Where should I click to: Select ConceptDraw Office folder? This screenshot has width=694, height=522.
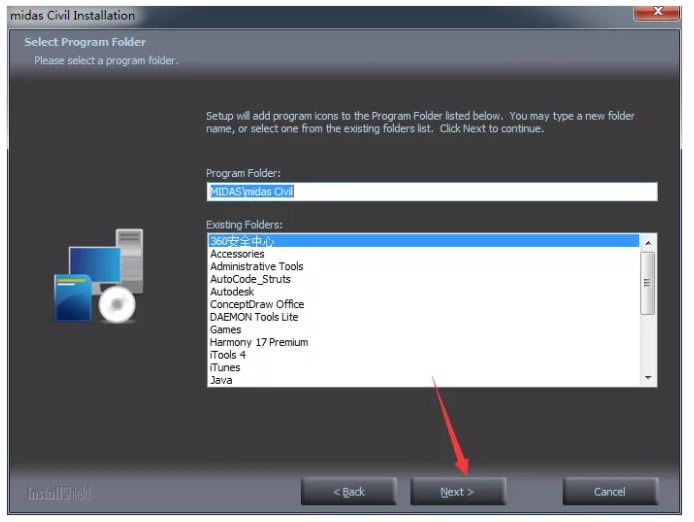click(x=257, y=305)
